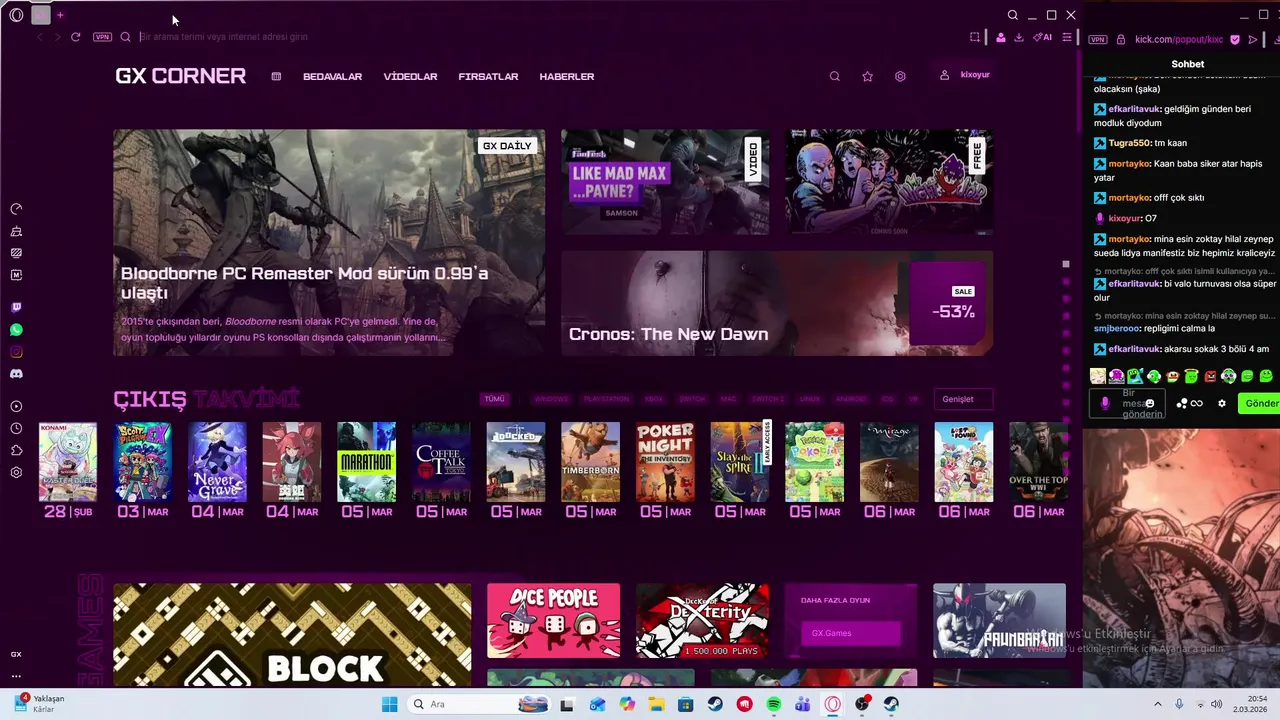Open the snapshot capture icon in address bar
The width and height of the screenshot is (1280, 720).
975,37
